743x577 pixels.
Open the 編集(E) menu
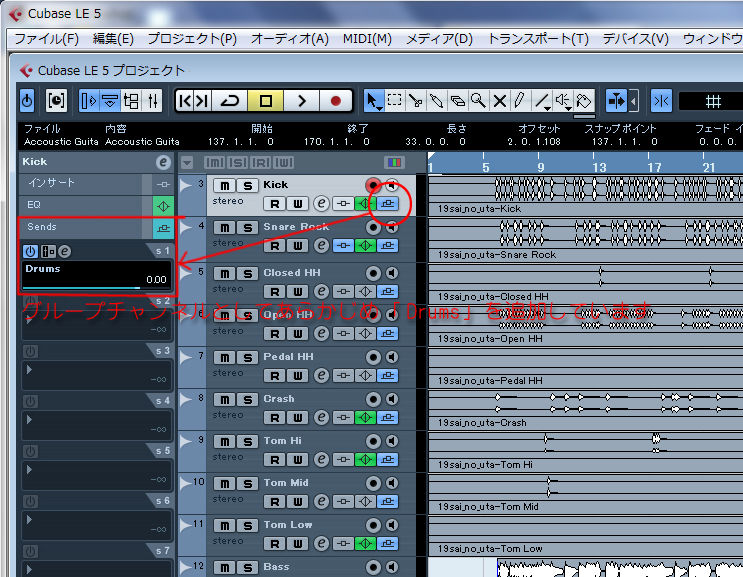(x=113, y=39)
